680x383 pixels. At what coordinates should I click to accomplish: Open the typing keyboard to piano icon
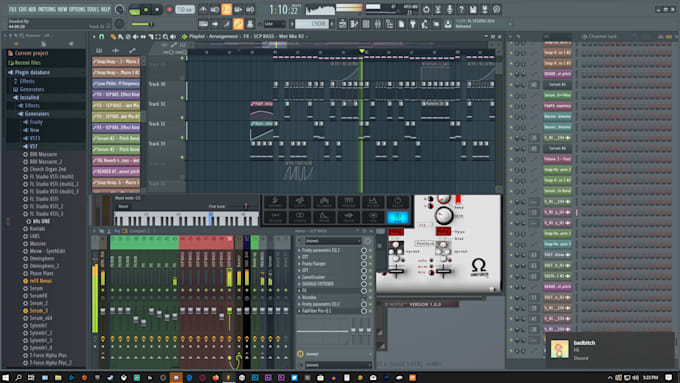point(203,24)
